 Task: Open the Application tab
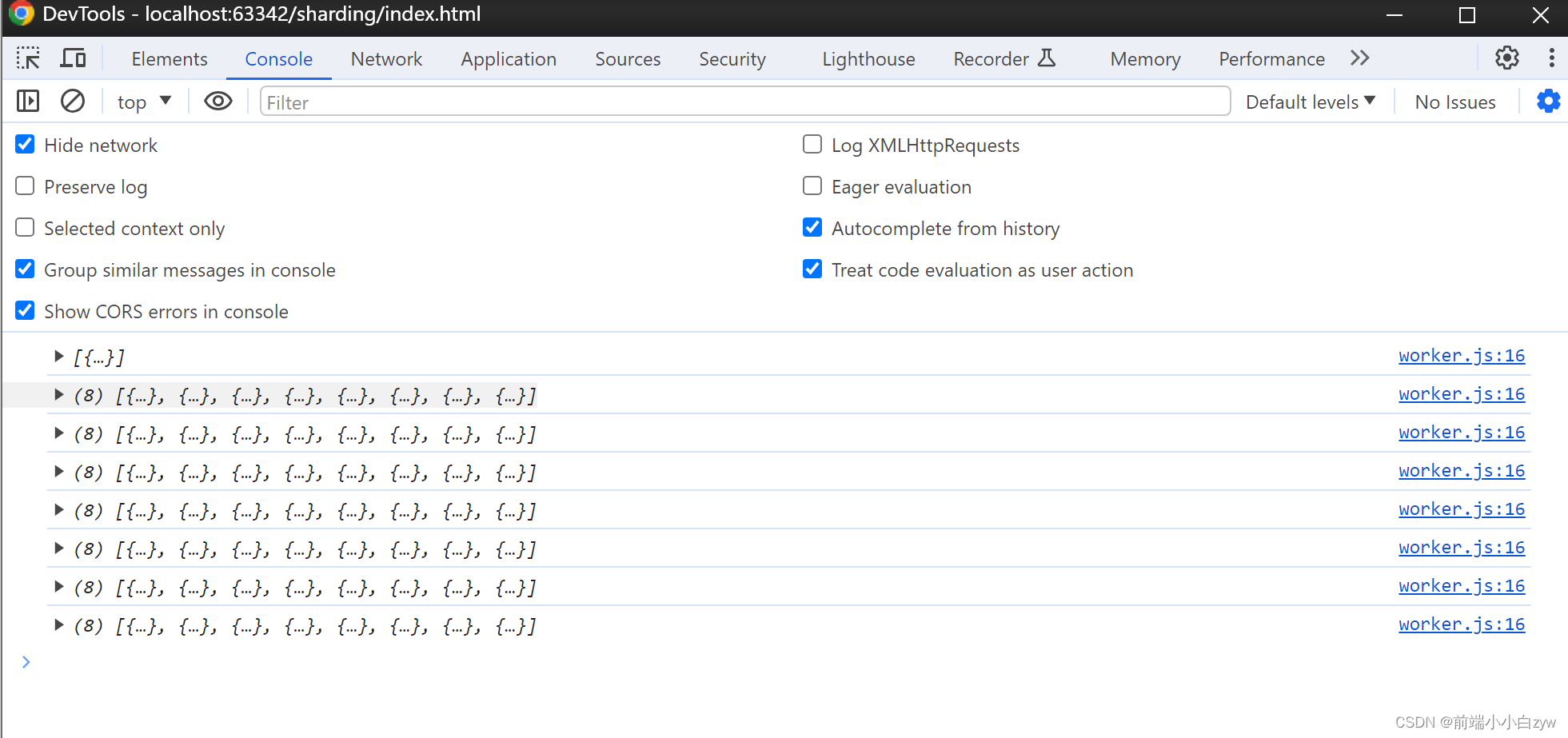point(509,59)
